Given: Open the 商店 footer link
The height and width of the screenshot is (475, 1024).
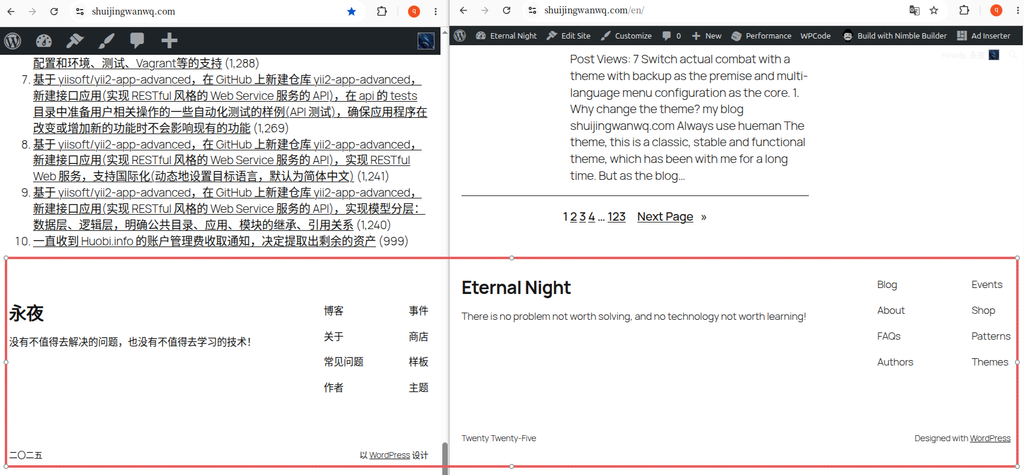Looking at the screenshot, I should (419, 337).
